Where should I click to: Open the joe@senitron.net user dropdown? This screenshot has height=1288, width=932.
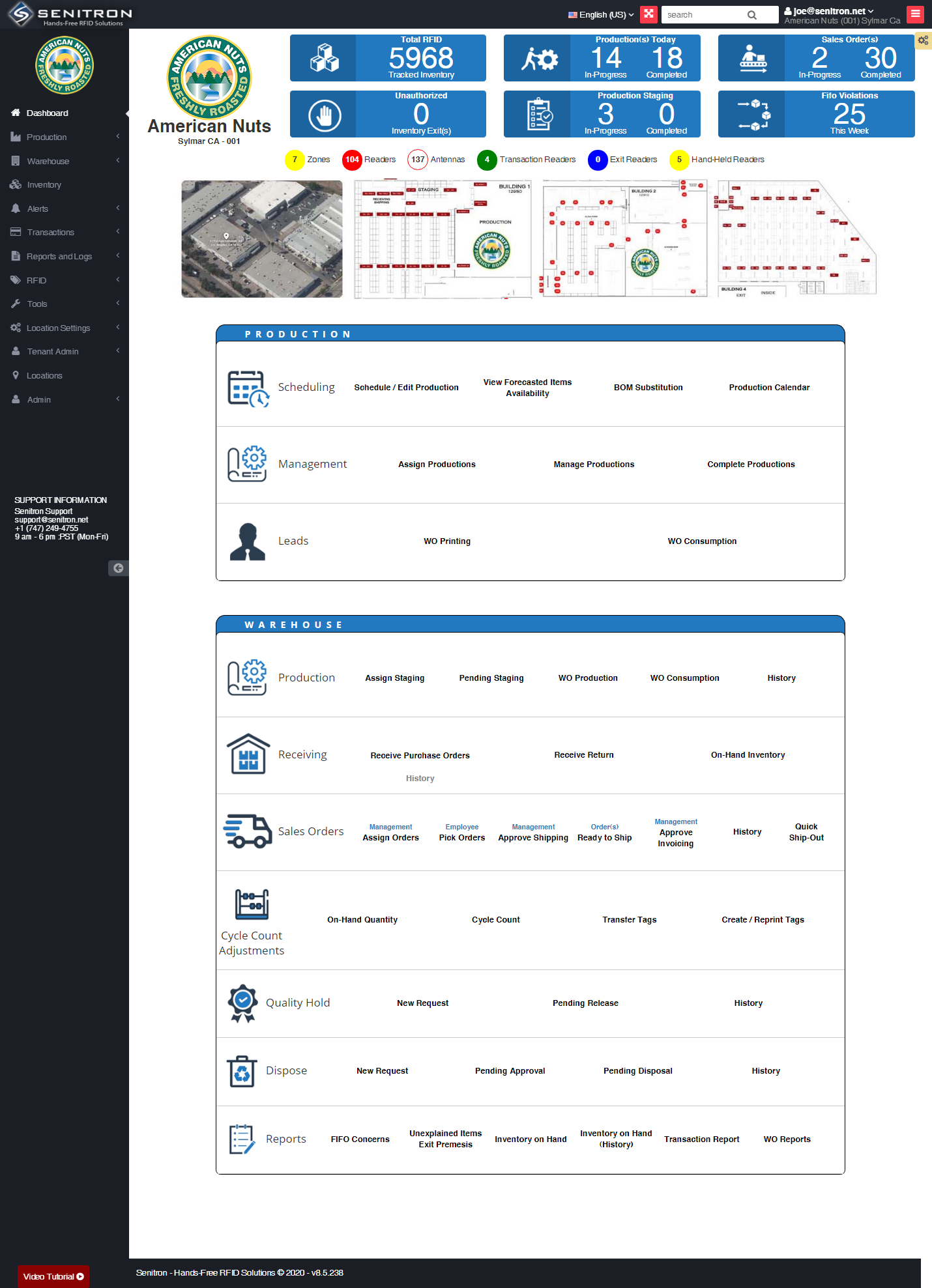click(829, 11)
